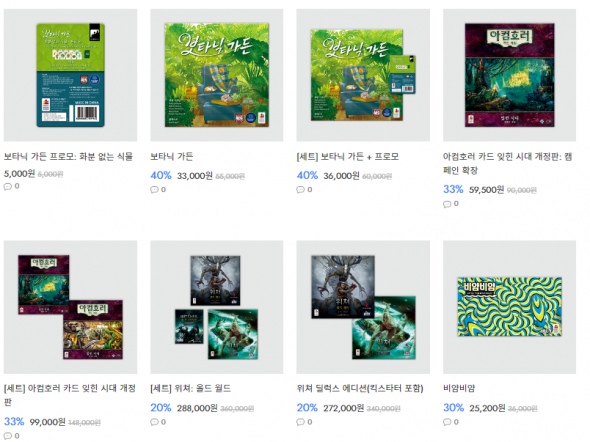The height and width of the screenshot is (442, 590).
Task: Click the 비암비암 product title link
Action: (x=459, y=388)
